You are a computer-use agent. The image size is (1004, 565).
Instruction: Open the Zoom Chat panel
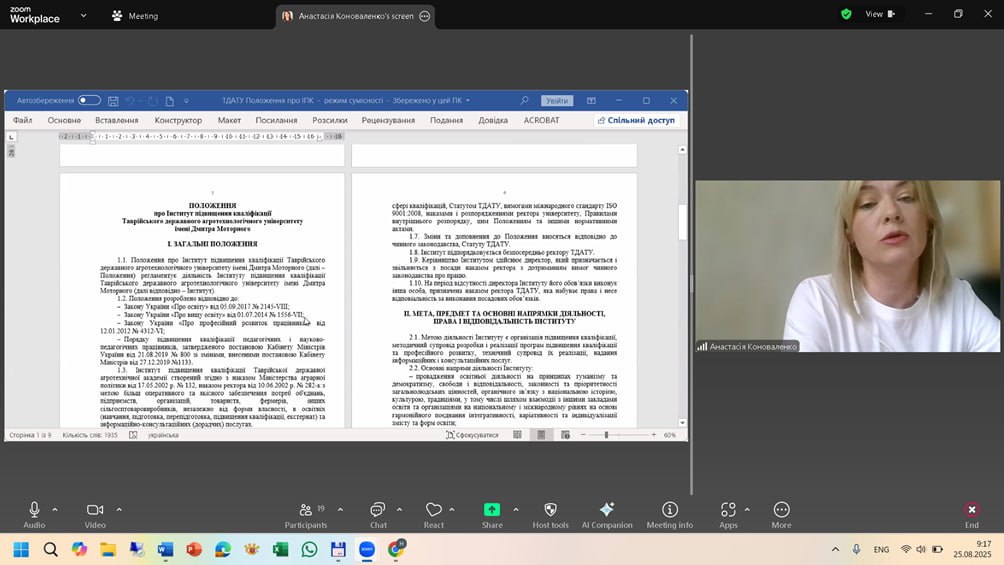(377, 510)
